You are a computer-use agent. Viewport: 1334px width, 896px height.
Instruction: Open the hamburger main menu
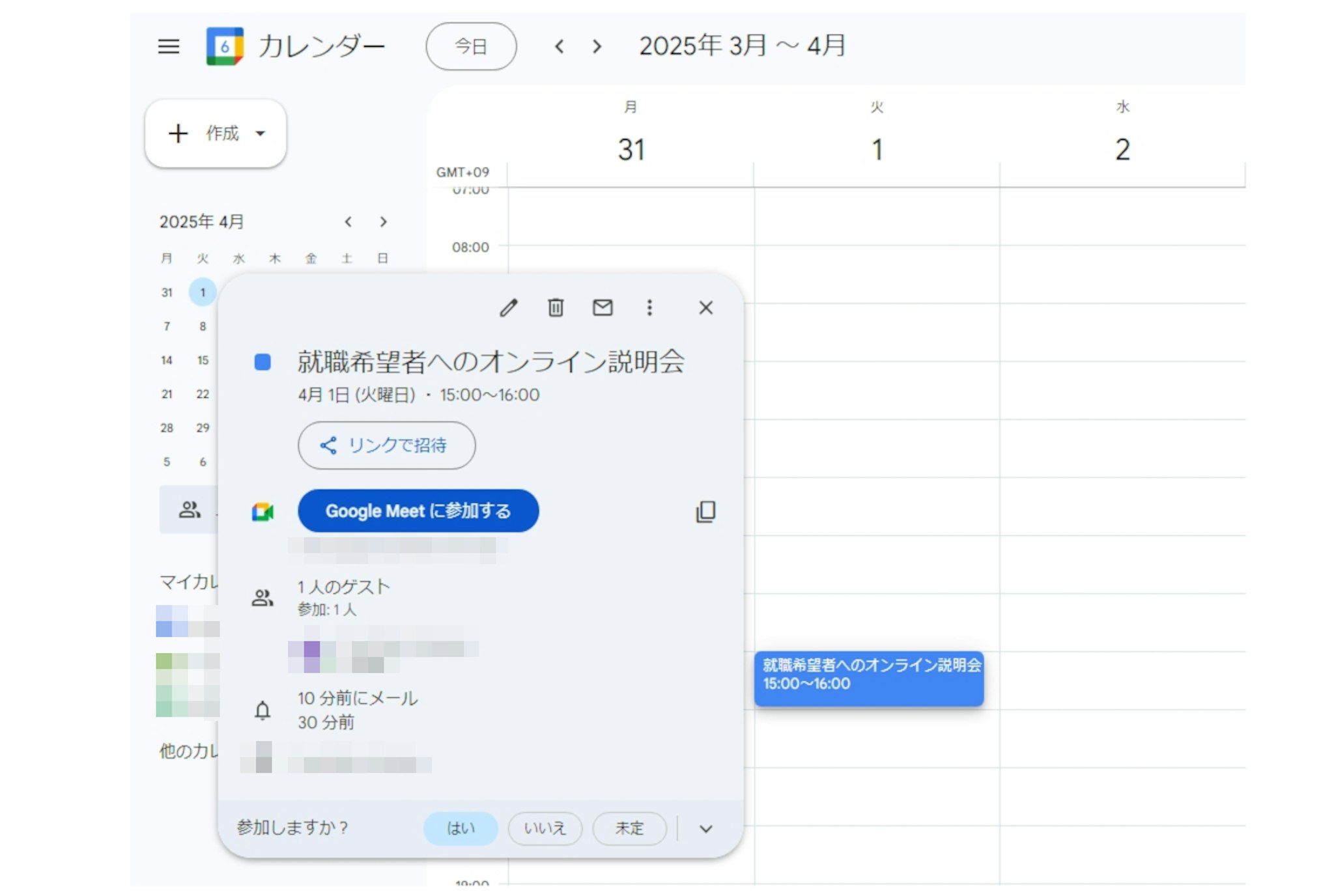click(169, 46)
